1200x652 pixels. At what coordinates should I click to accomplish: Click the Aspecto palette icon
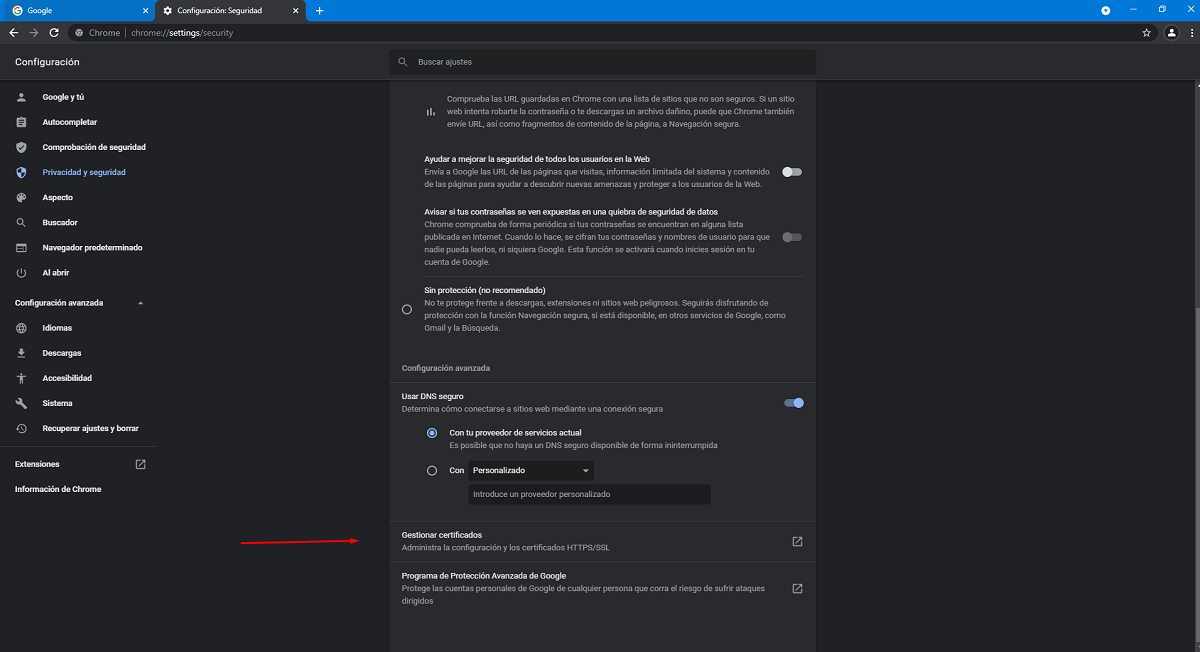(21, 197)
